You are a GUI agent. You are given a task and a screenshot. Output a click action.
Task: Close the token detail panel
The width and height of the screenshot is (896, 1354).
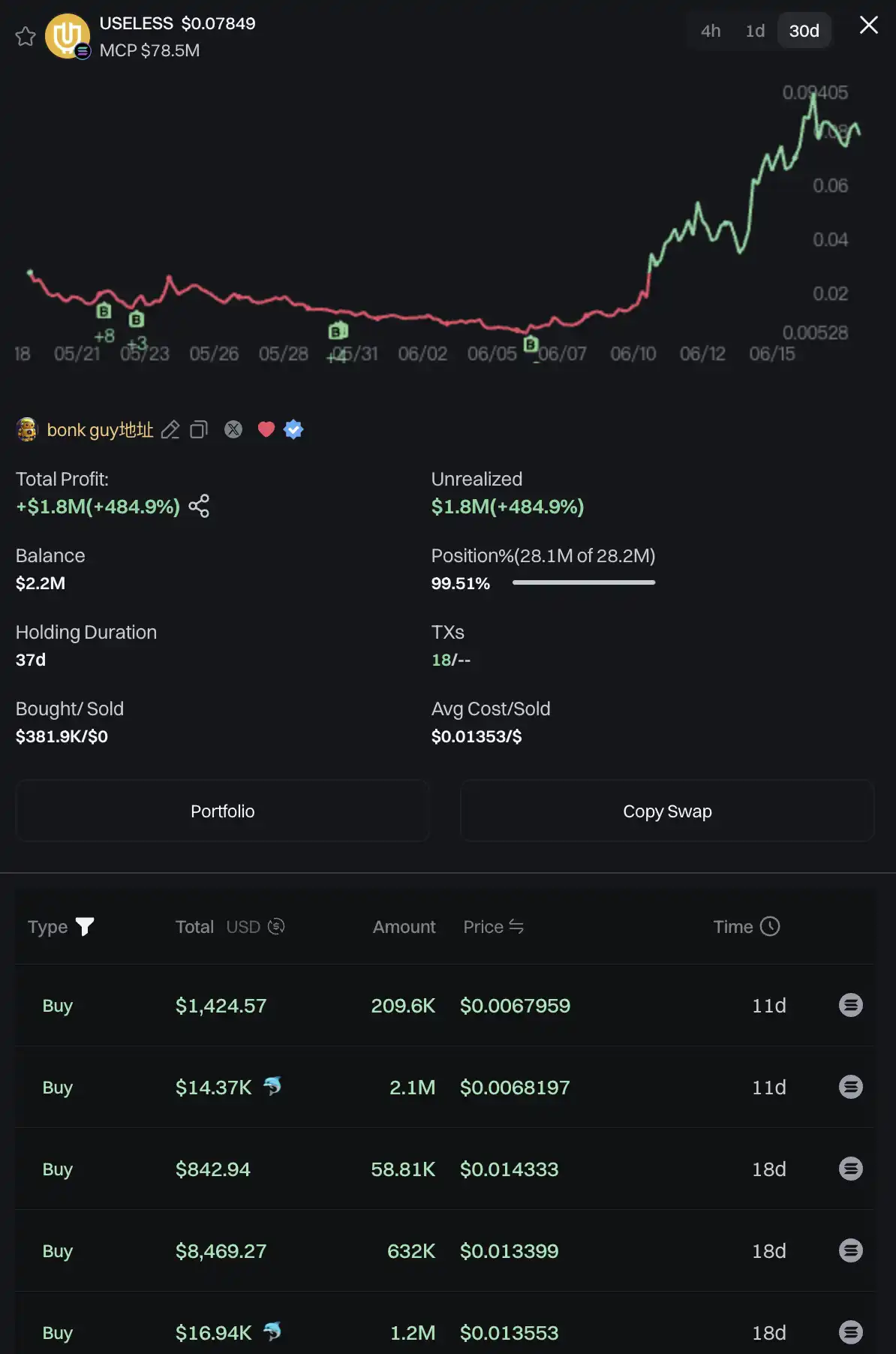point(868,26)
